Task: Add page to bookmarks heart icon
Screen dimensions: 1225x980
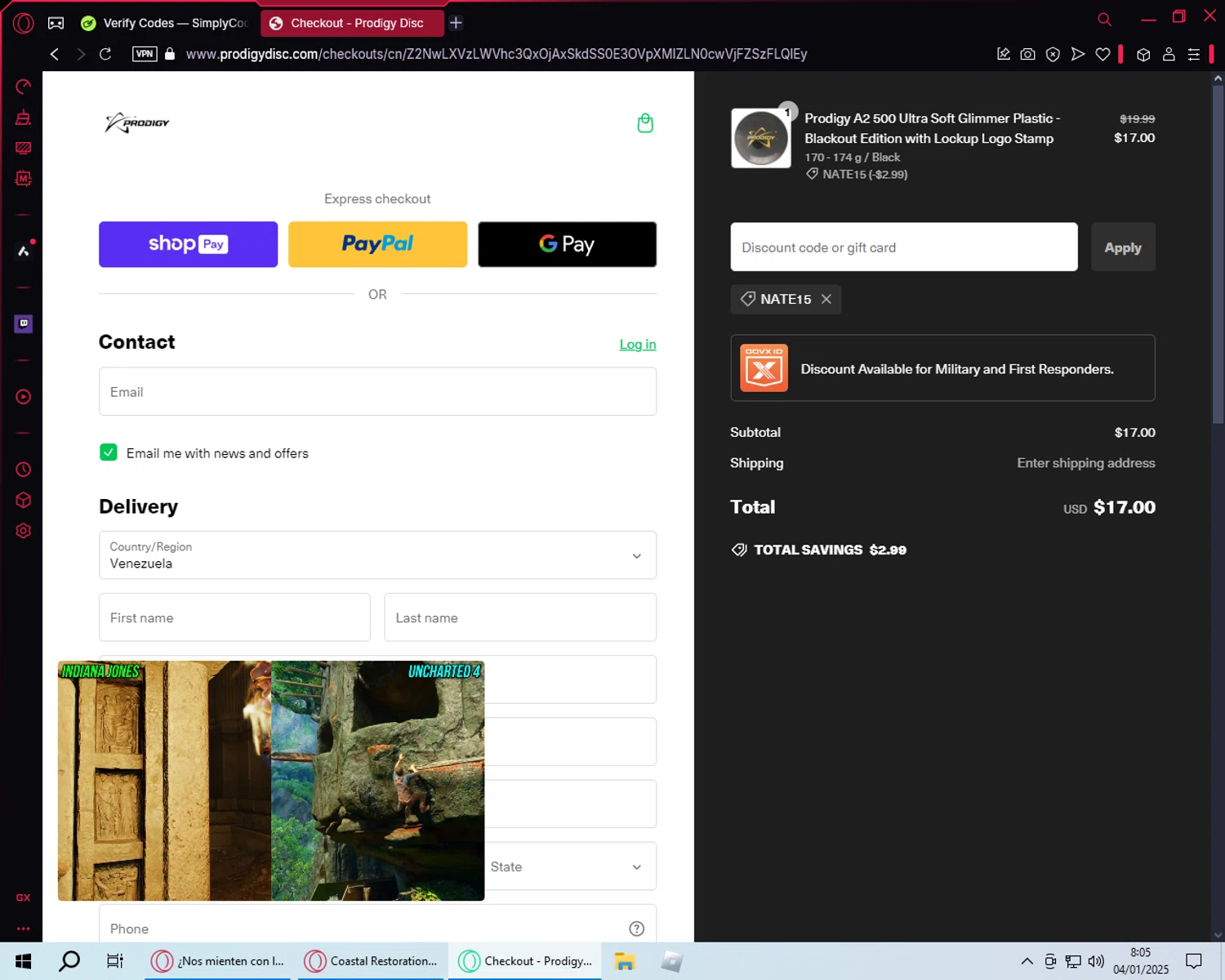Action: (x=1102, y=54)
